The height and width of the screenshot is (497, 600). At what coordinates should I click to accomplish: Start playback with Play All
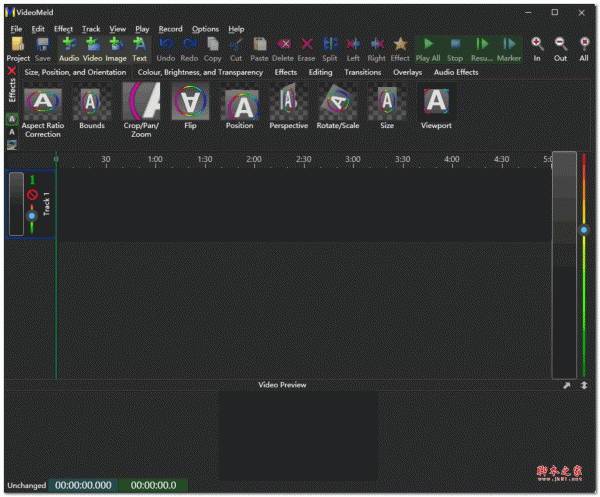click(428, 50)
